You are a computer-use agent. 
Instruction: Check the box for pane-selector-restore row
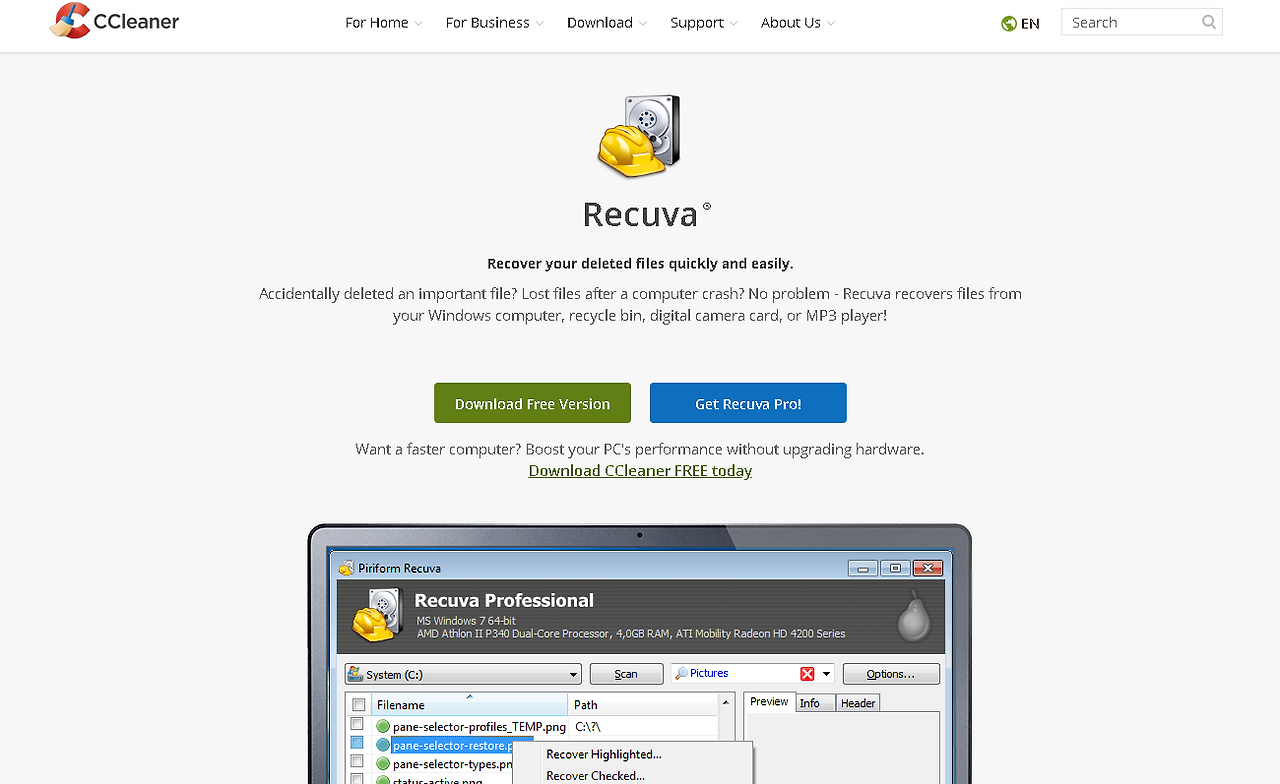coord(357,743)
